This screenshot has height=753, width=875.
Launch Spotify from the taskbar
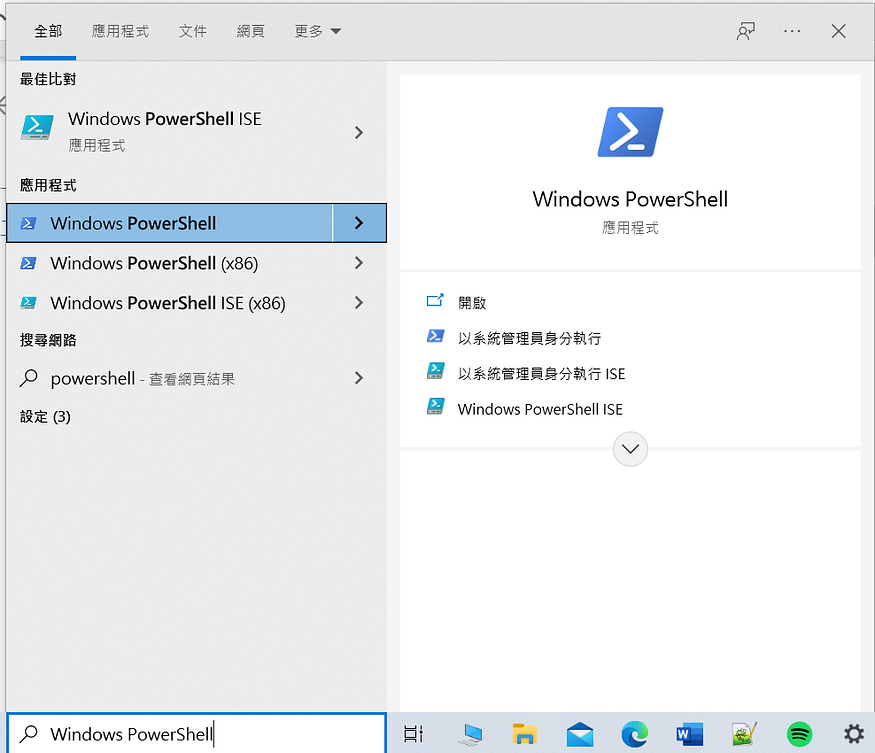click(x=799, y=734)
